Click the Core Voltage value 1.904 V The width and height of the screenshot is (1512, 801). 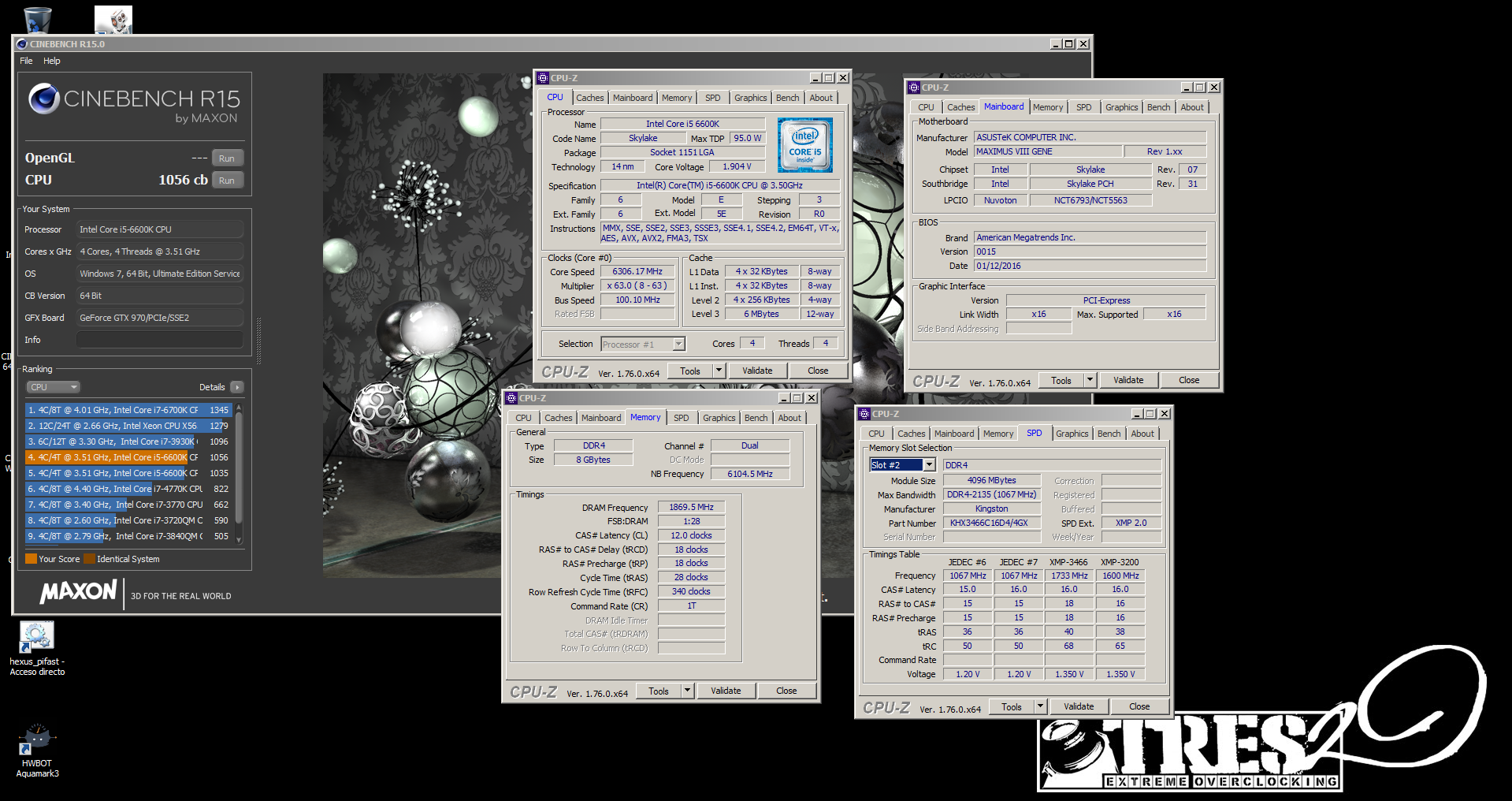point(737,166)
